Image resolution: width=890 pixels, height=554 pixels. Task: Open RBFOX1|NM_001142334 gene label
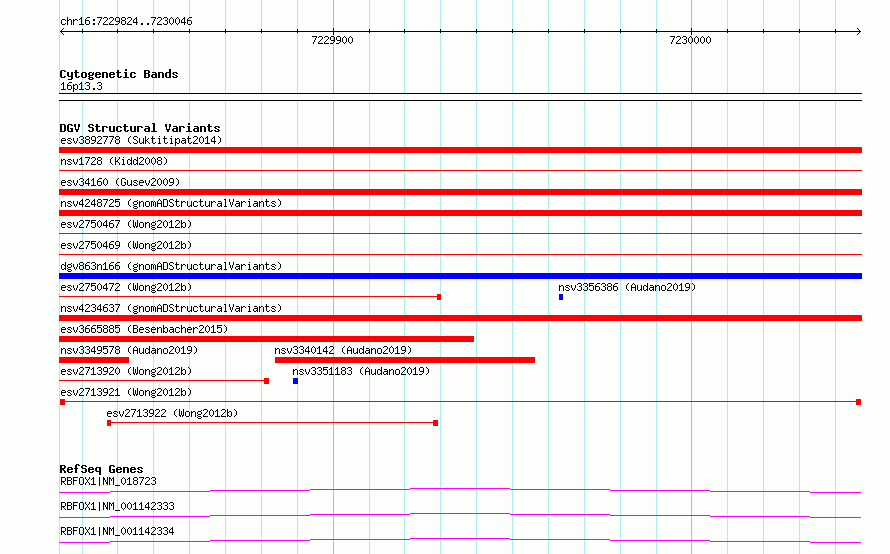(x=117, y=531)
